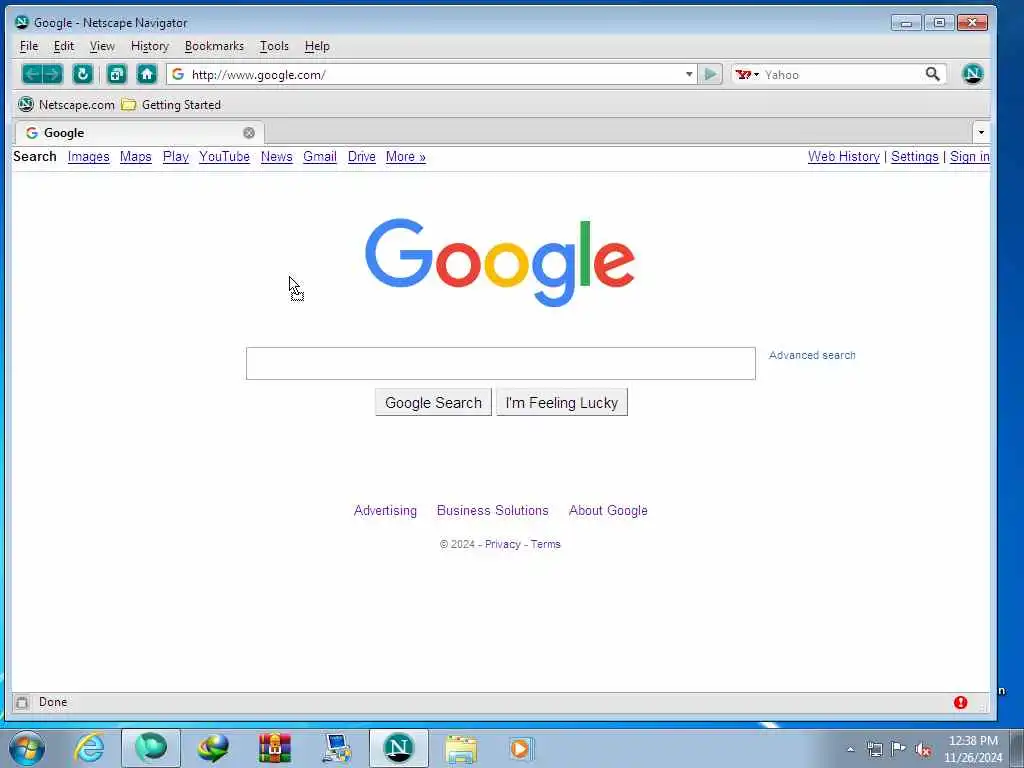Open the Tools menu
This screenshot has height=768, width=1024.
tap(274, 46)
